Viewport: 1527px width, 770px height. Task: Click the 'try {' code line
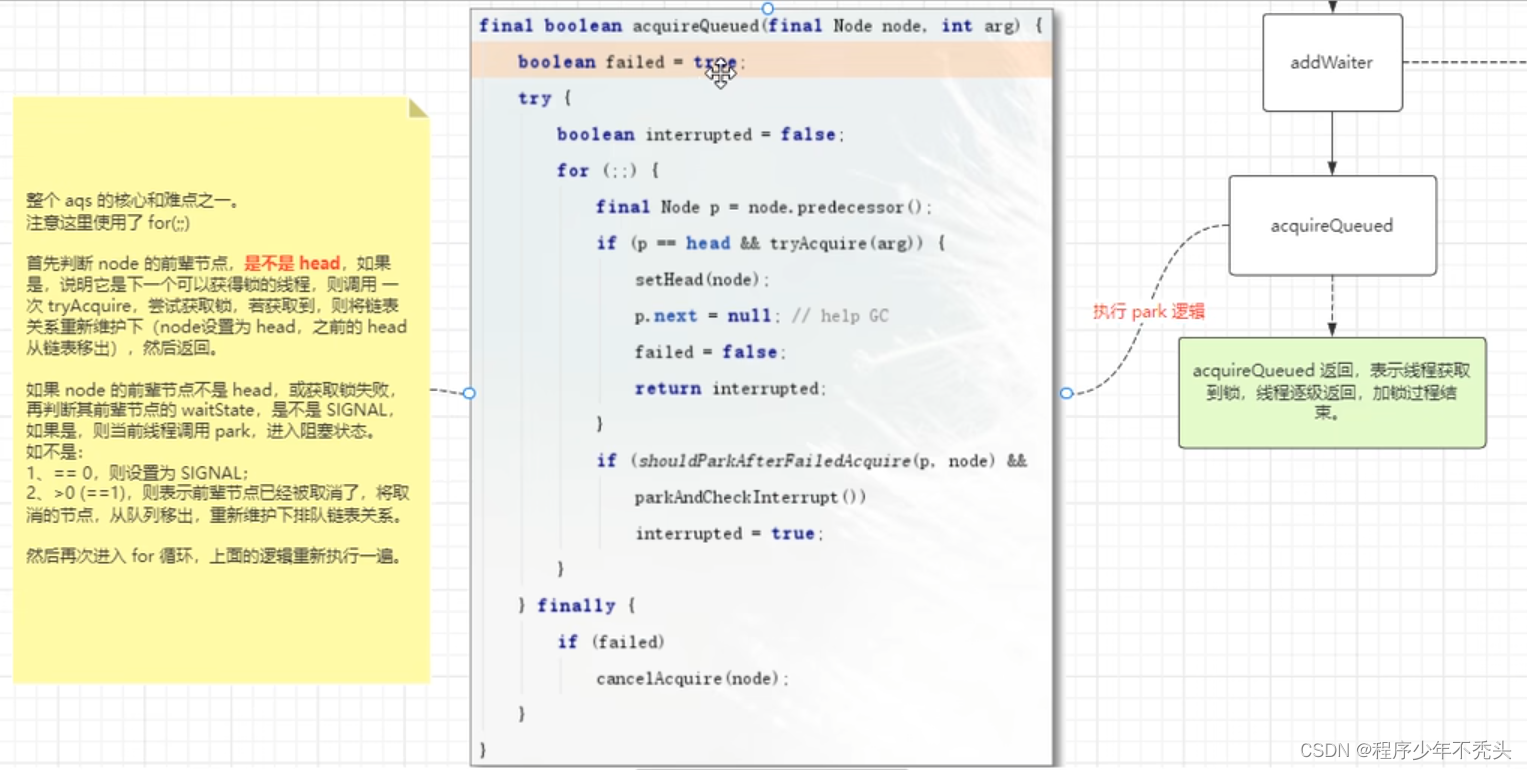point(544,98)
